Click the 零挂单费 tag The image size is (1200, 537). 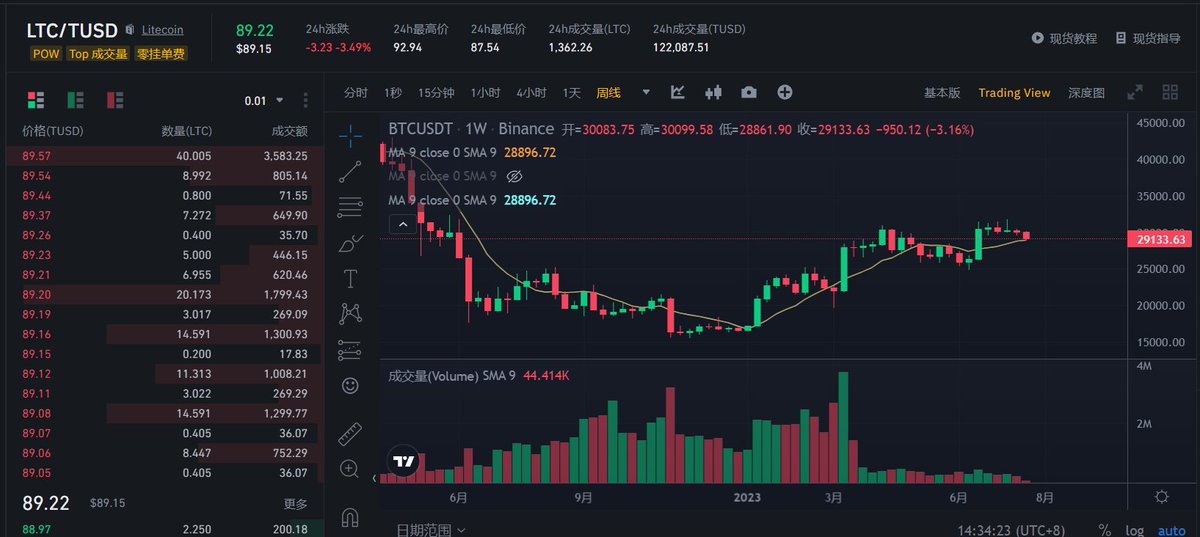tap(161, 54)
